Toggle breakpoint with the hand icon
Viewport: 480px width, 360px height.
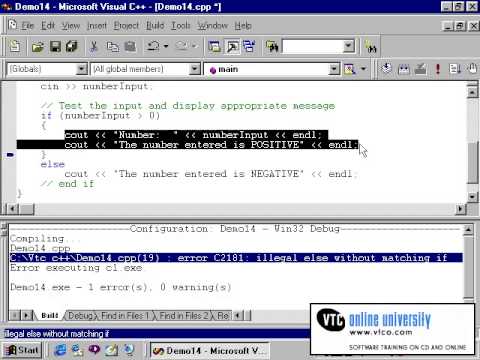point(472,69)
